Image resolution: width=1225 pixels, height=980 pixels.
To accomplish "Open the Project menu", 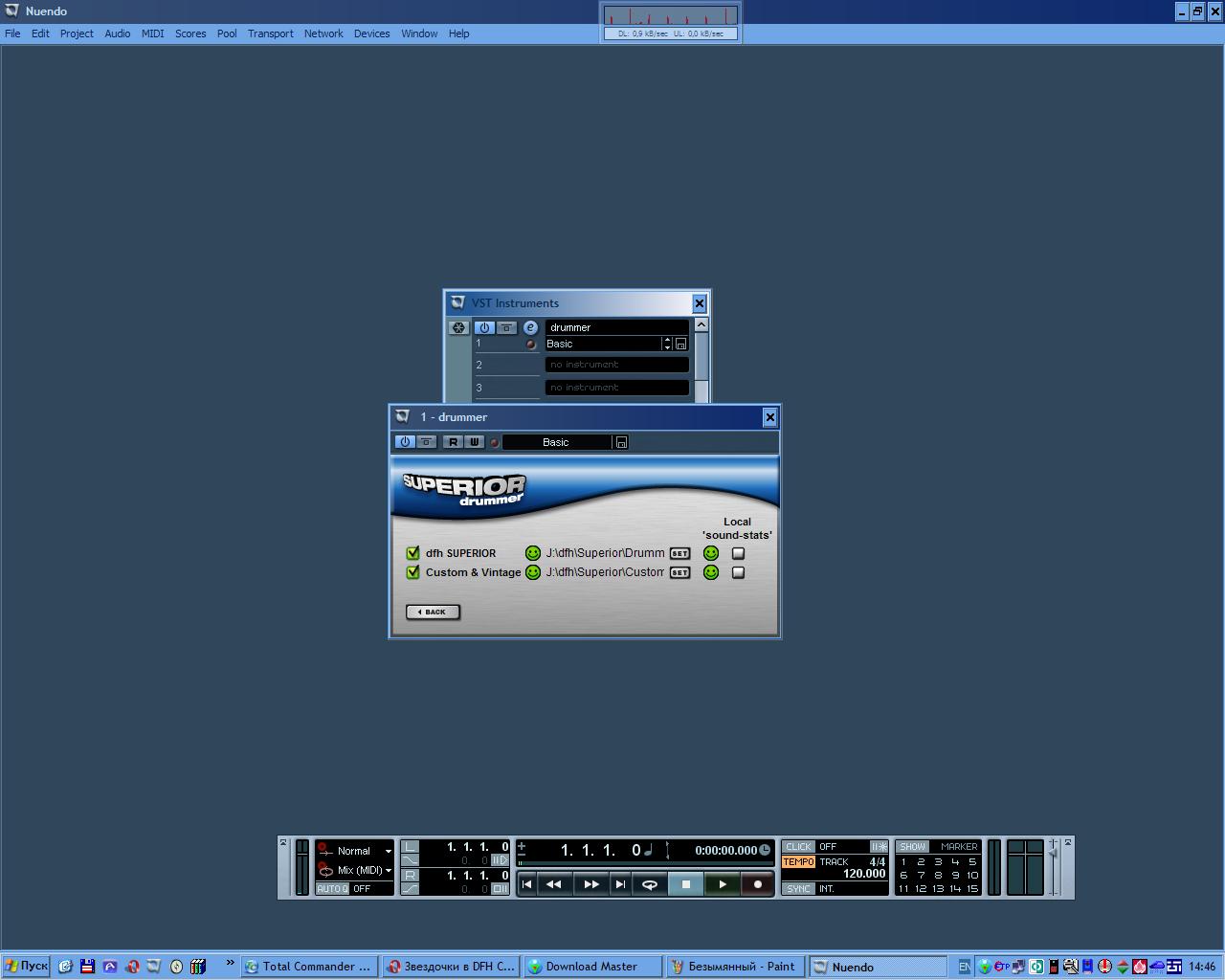I will tap(77, 33).
